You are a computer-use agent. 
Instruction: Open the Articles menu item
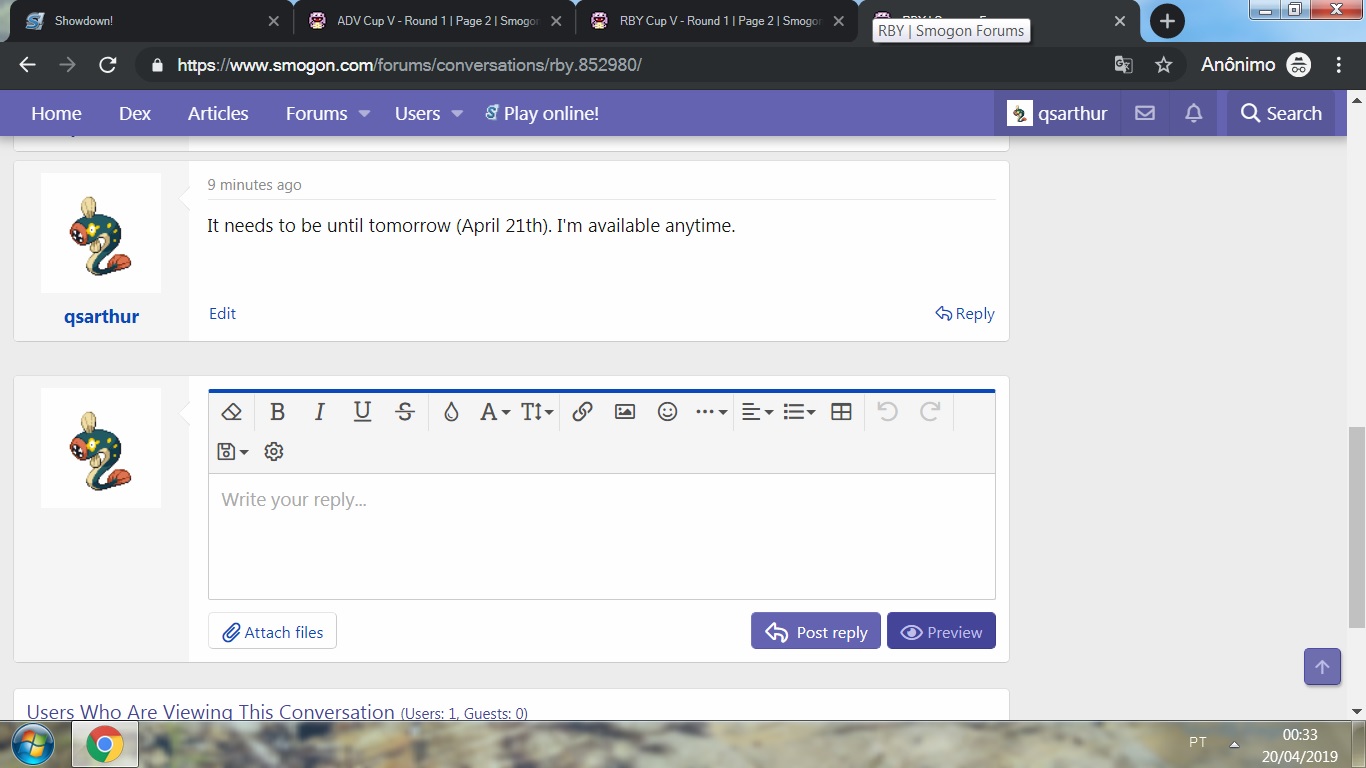click(x=218, y=114)
